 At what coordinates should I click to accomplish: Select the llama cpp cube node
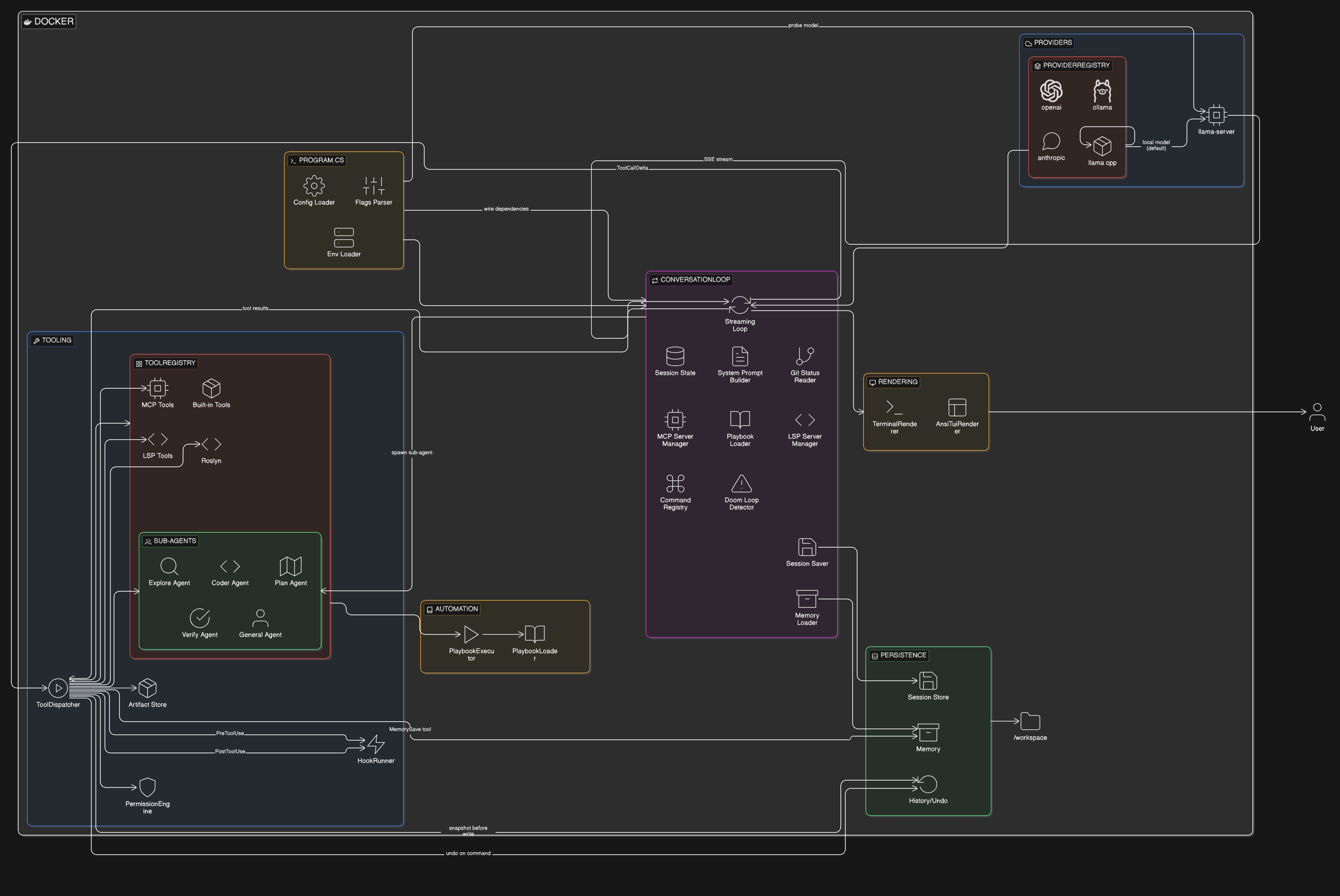coord(1102,146)
